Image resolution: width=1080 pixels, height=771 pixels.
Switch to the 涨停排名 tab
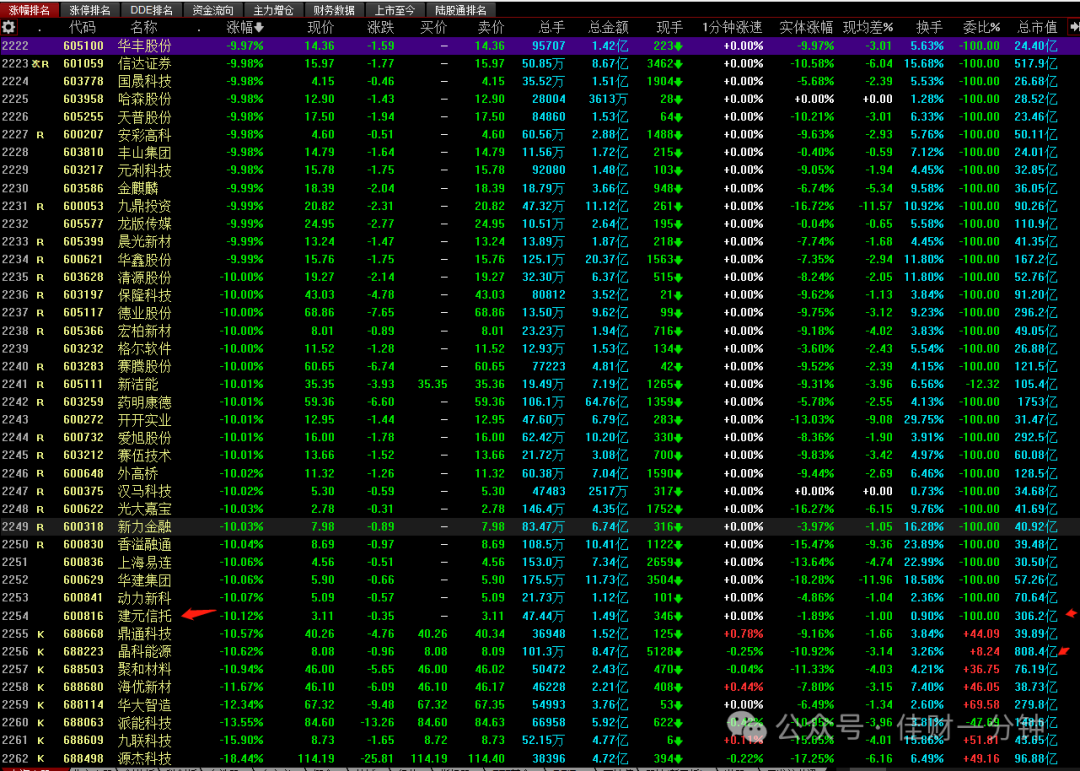pyautogui.click(x=90, y=10)
